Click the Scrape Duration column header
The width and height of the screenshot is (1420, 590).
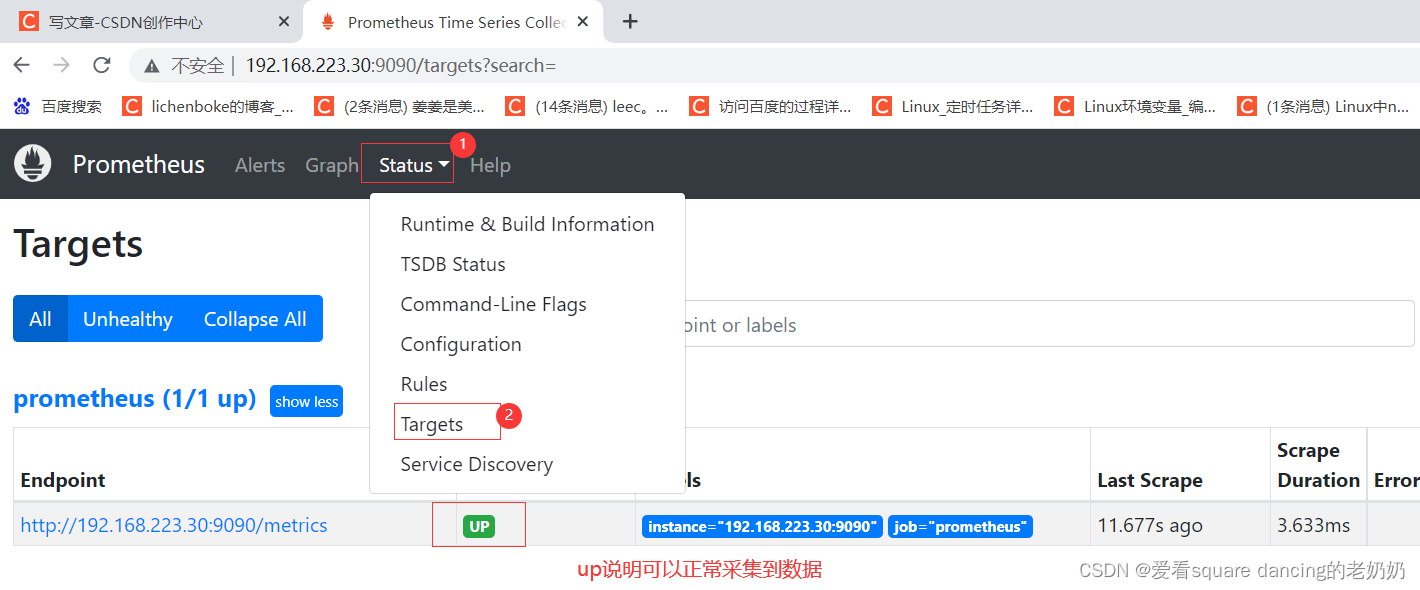pyautogui.click(x=1318, y=465)
